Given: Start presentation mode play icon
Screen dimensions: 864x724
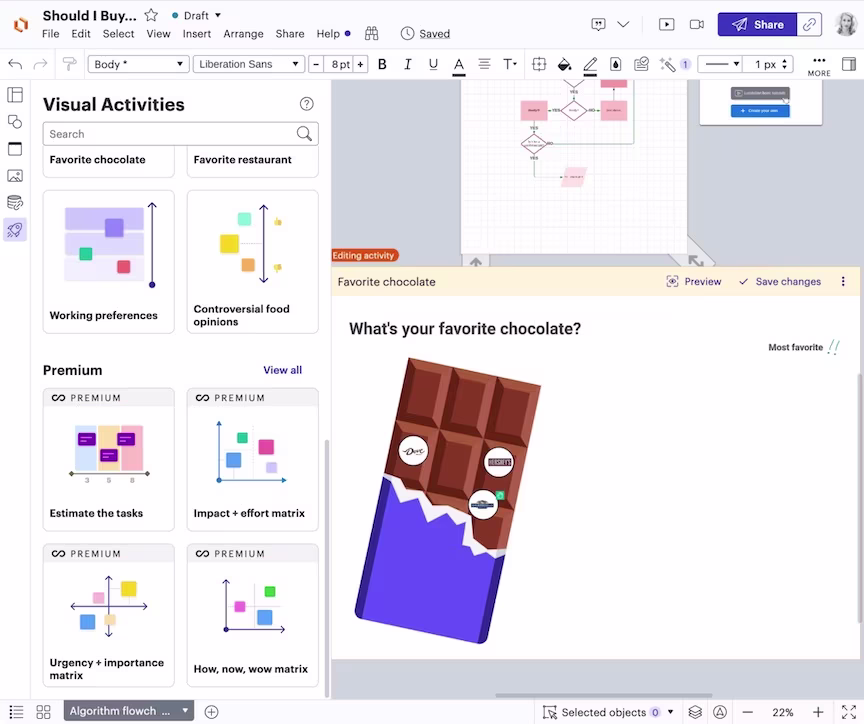Looking at the screenshot, I should (x=666, y=24).
